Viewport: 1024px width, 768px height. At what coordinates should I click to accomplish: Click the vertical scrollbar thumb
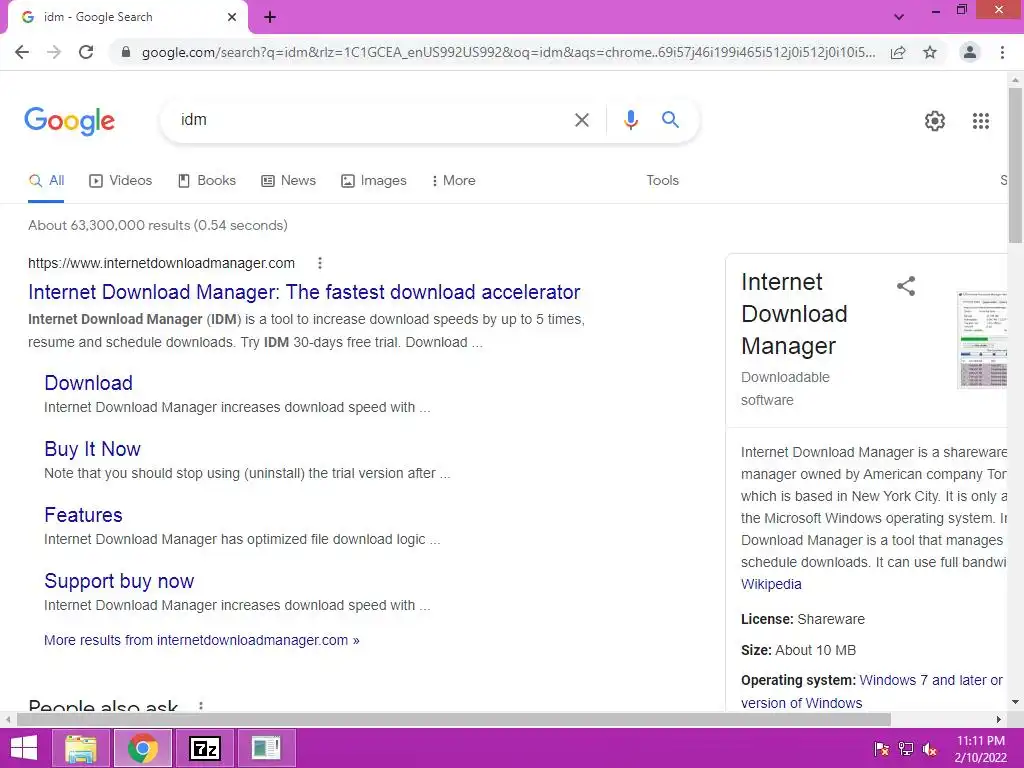click(x=1015, y=165)
